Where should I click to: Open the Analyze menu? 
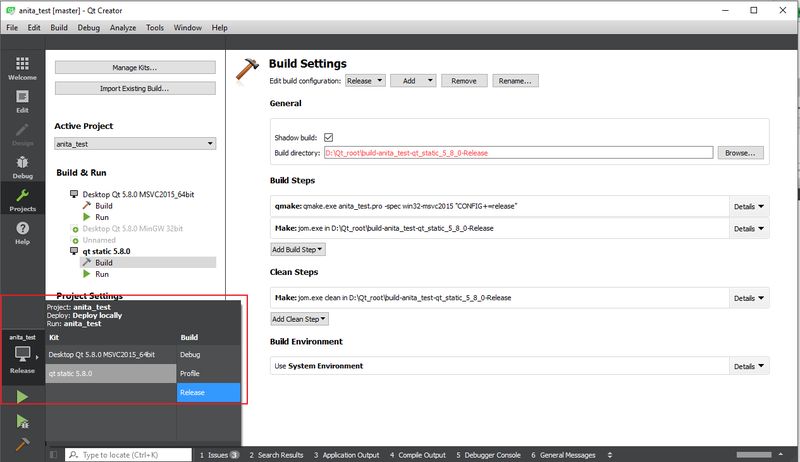pos(123,28)
